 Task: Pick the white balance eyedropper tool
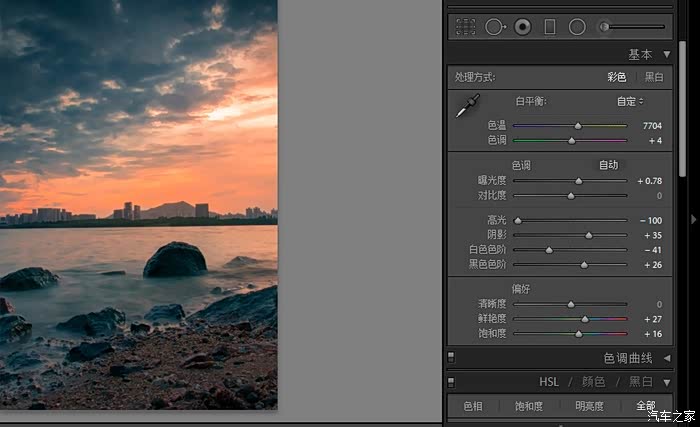(x=467, y=107)
